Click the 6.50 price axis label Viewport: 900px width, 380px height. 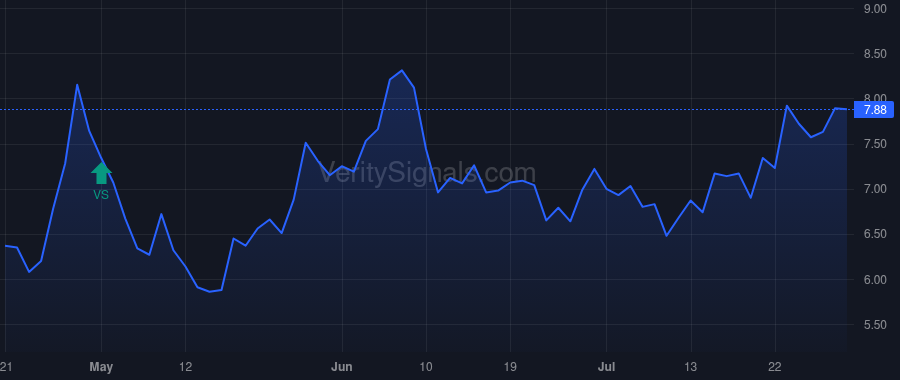875,234
